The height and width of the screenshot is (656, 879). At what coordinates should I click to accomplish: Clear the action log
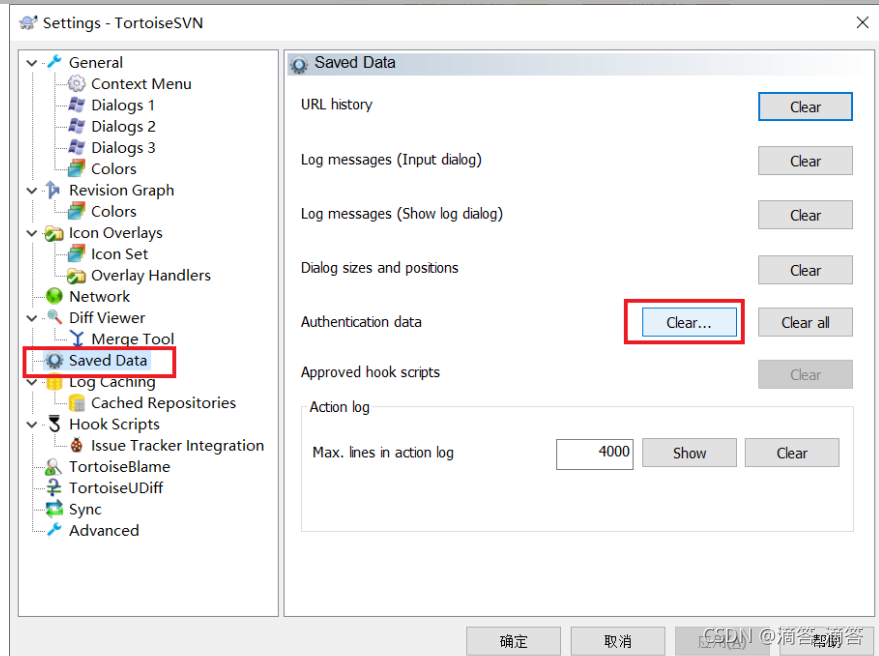tap(792, 452)
